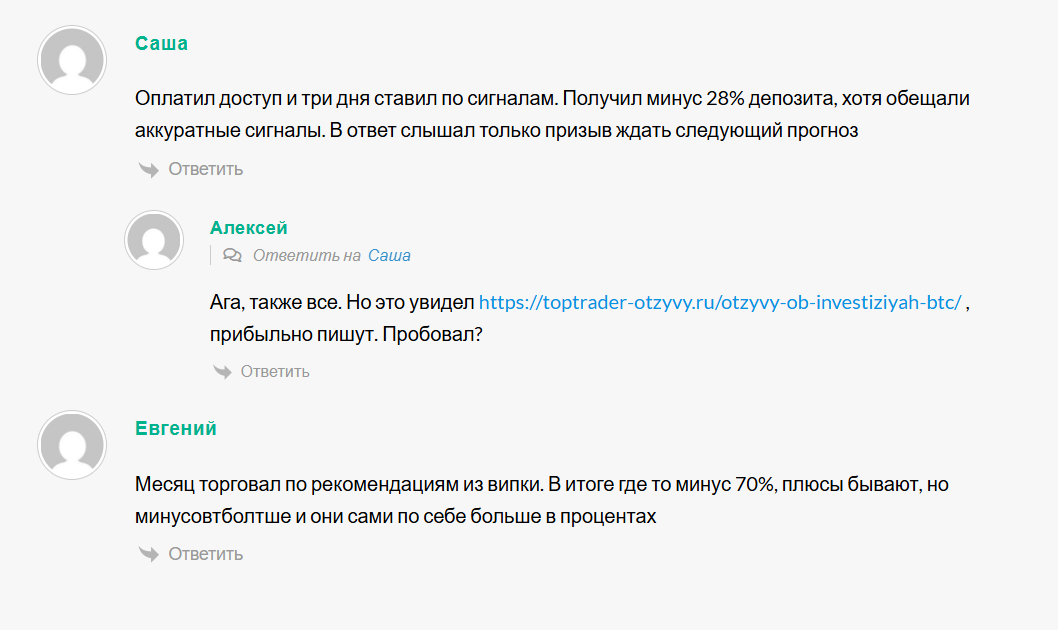Screen dimensions: 1058x630
Task: Click the speech bubbles icon near Алексей
Action: tap(232, 255)
